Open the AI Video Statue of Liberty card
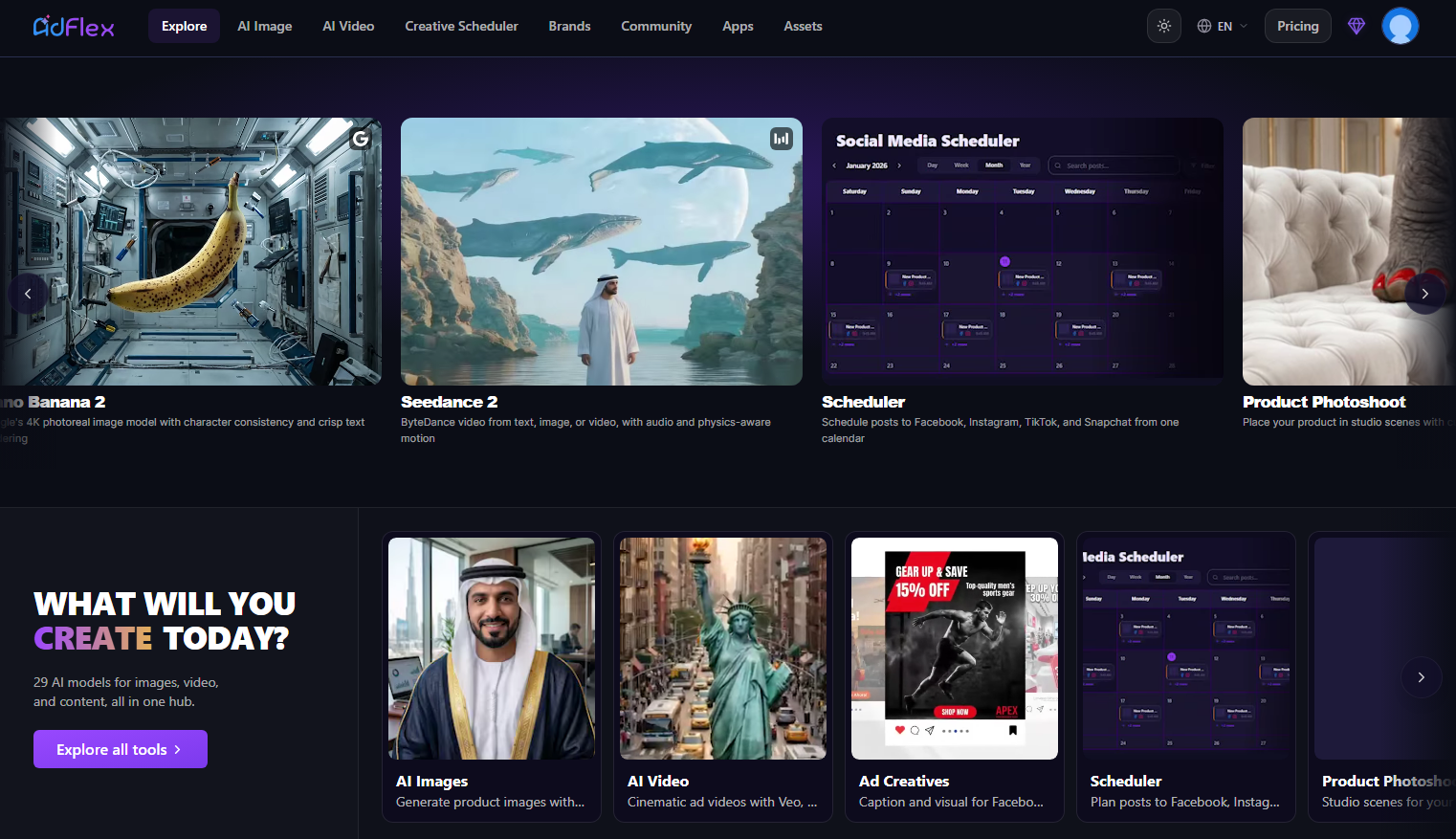Image resolution: width=1456 pixels, height=839 pixels. pyautogui.click(x=723, y=676)
